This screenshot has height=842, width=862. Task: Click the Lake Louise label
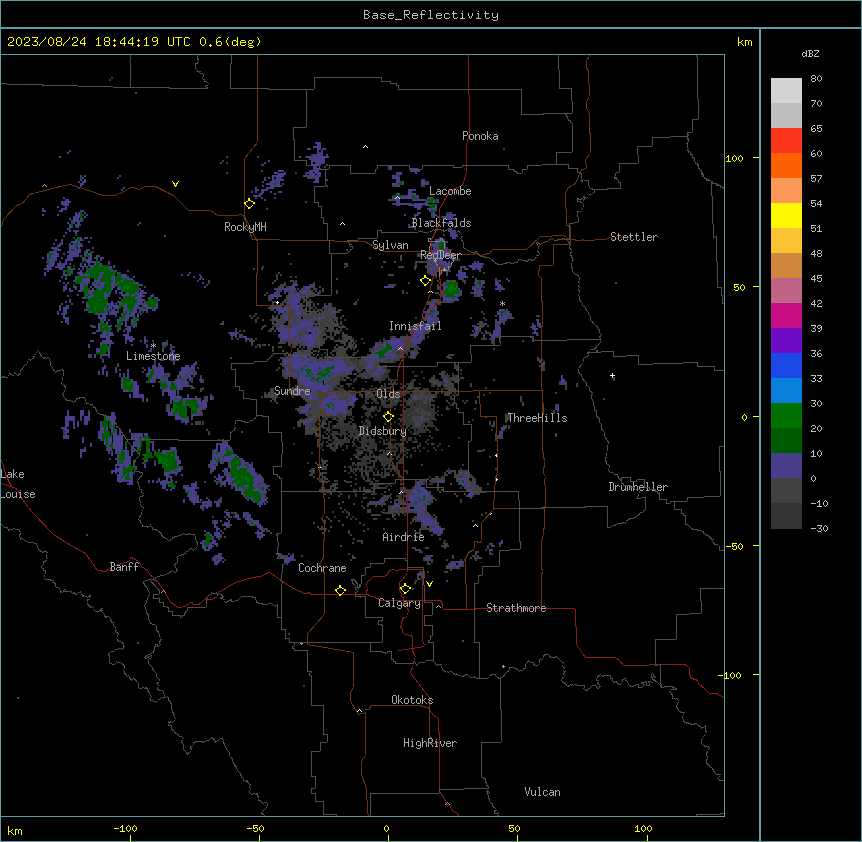[x=18, y=484]
